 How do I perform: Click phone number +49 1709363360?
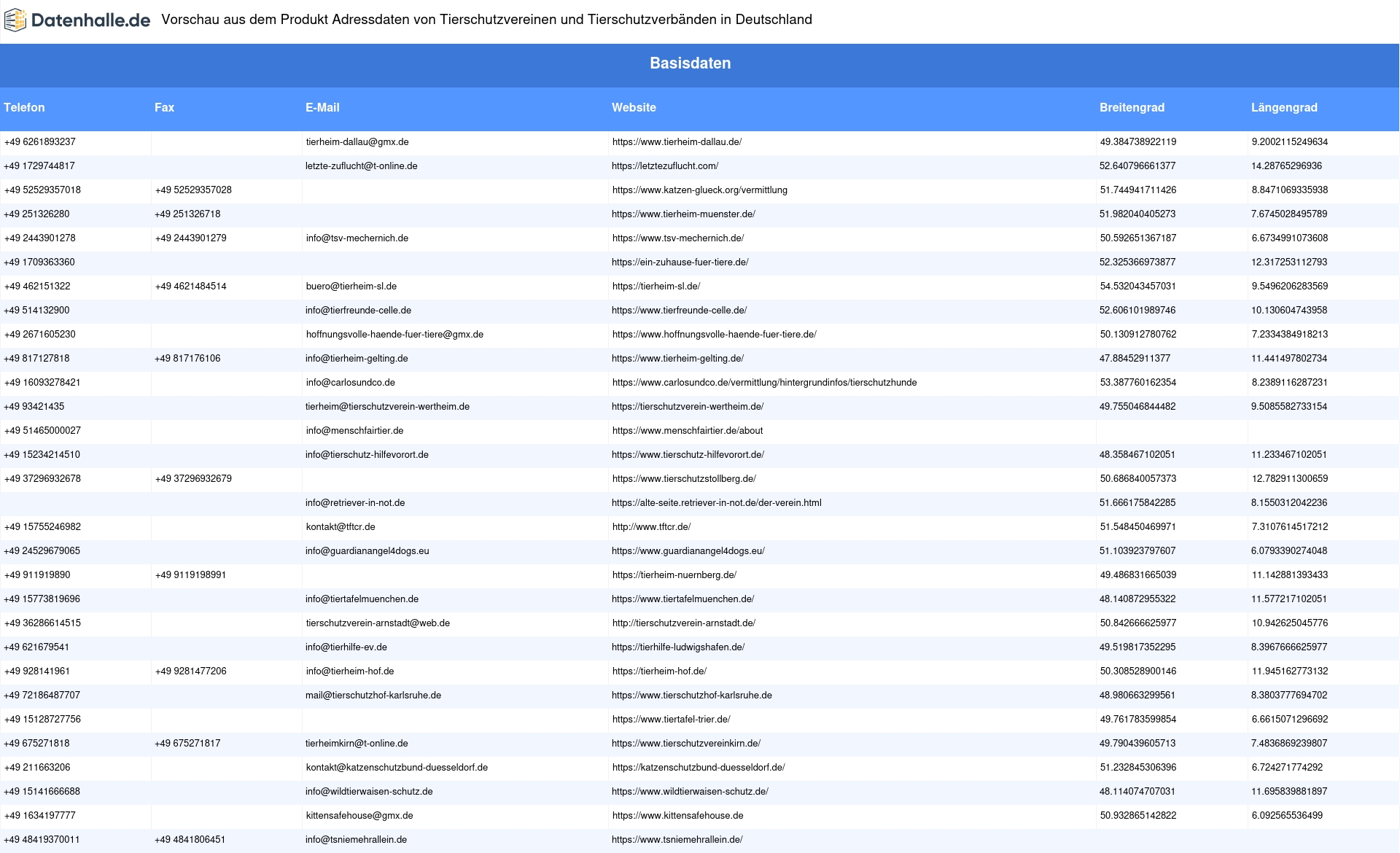point(39,262)
